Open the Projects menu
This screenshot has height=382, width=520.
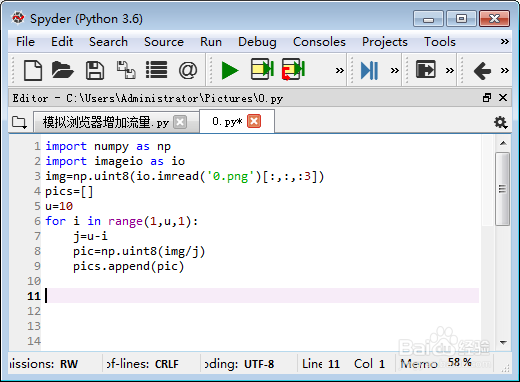click(x=385, y=42)
